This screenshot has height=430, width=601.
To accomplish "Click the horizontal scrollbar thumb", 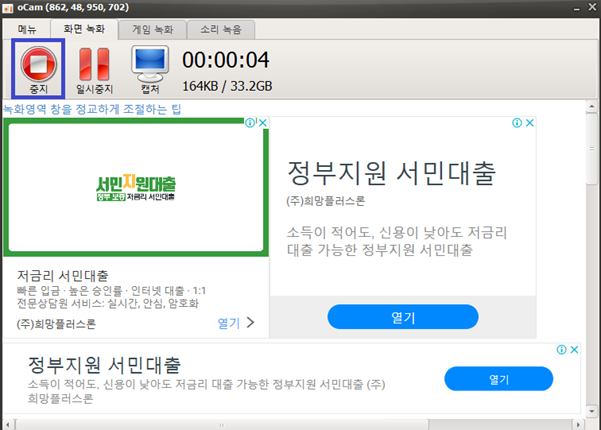I will pyautogui.click(x=222, y=425).
